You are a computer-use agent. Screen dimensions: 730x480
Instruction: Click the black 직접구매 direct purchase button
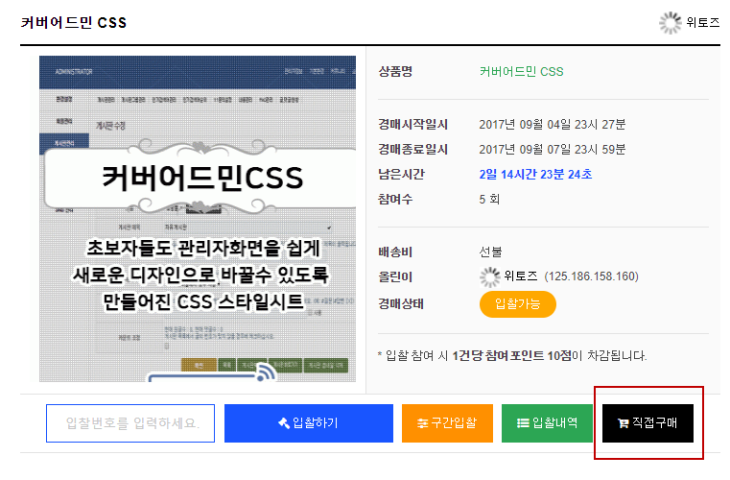tap(648, 423)
